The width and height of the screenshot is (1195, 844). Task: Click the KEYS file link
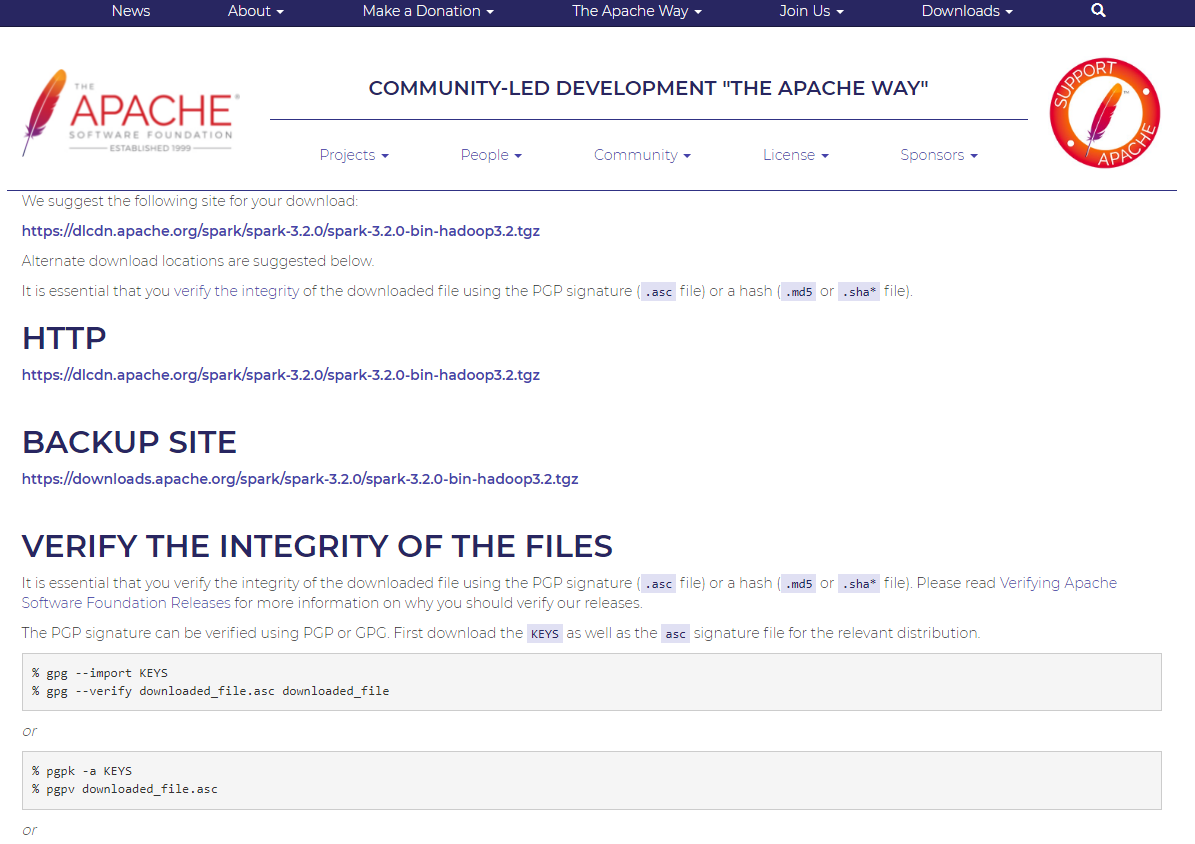[x=545, y=634]
